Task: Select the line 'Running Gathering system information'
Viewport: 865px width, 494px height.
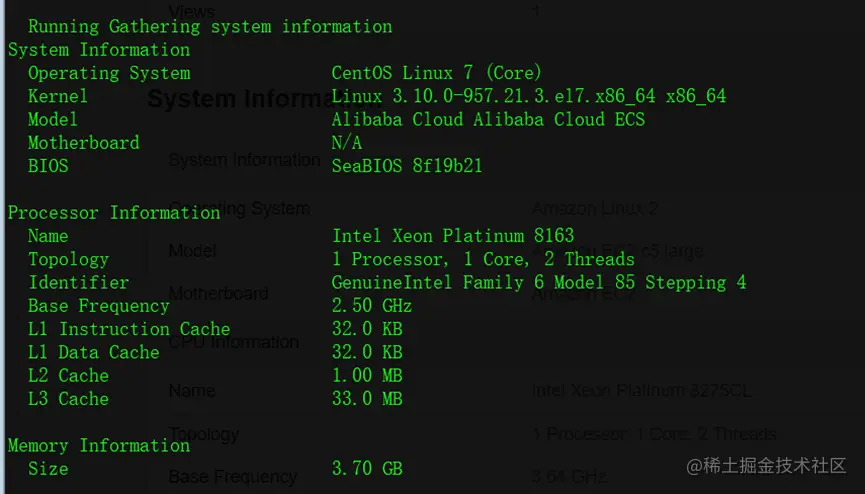Action: [210, 26]
